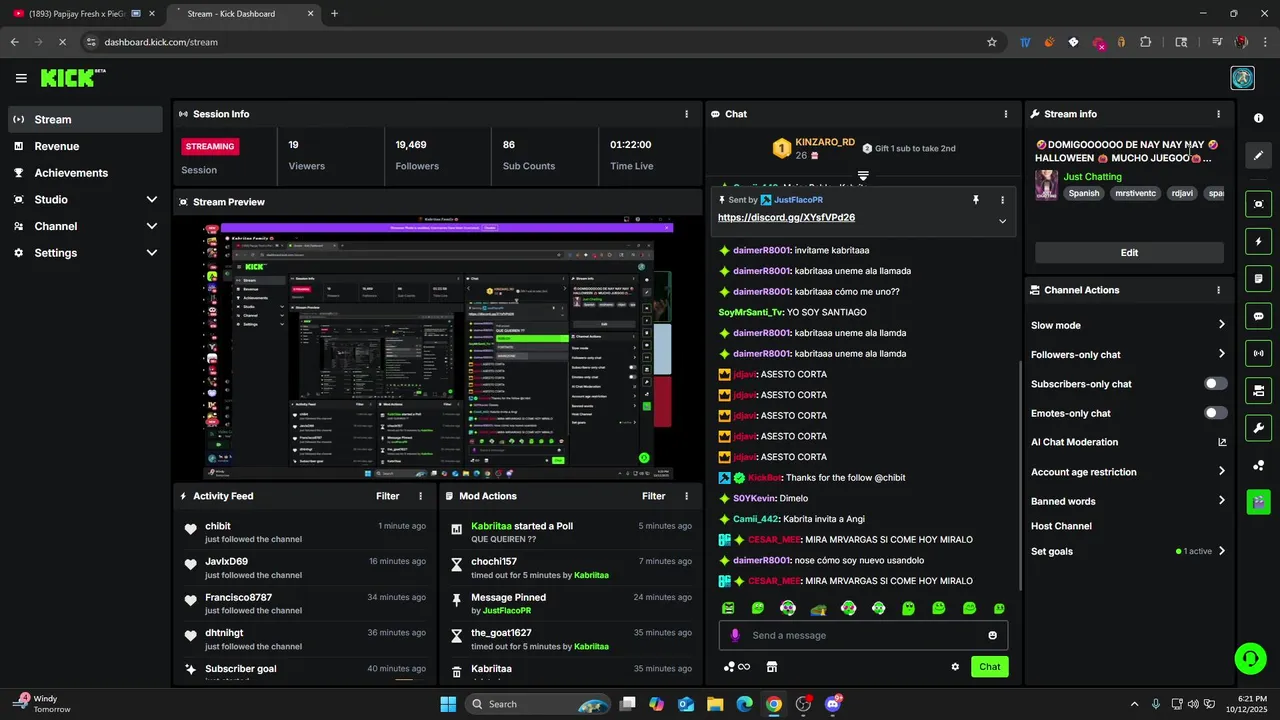This screenshot has width=1280, height=720.
Task: Click the points bubbles icon in right sidebar
Action: [x=1258, y=465]
